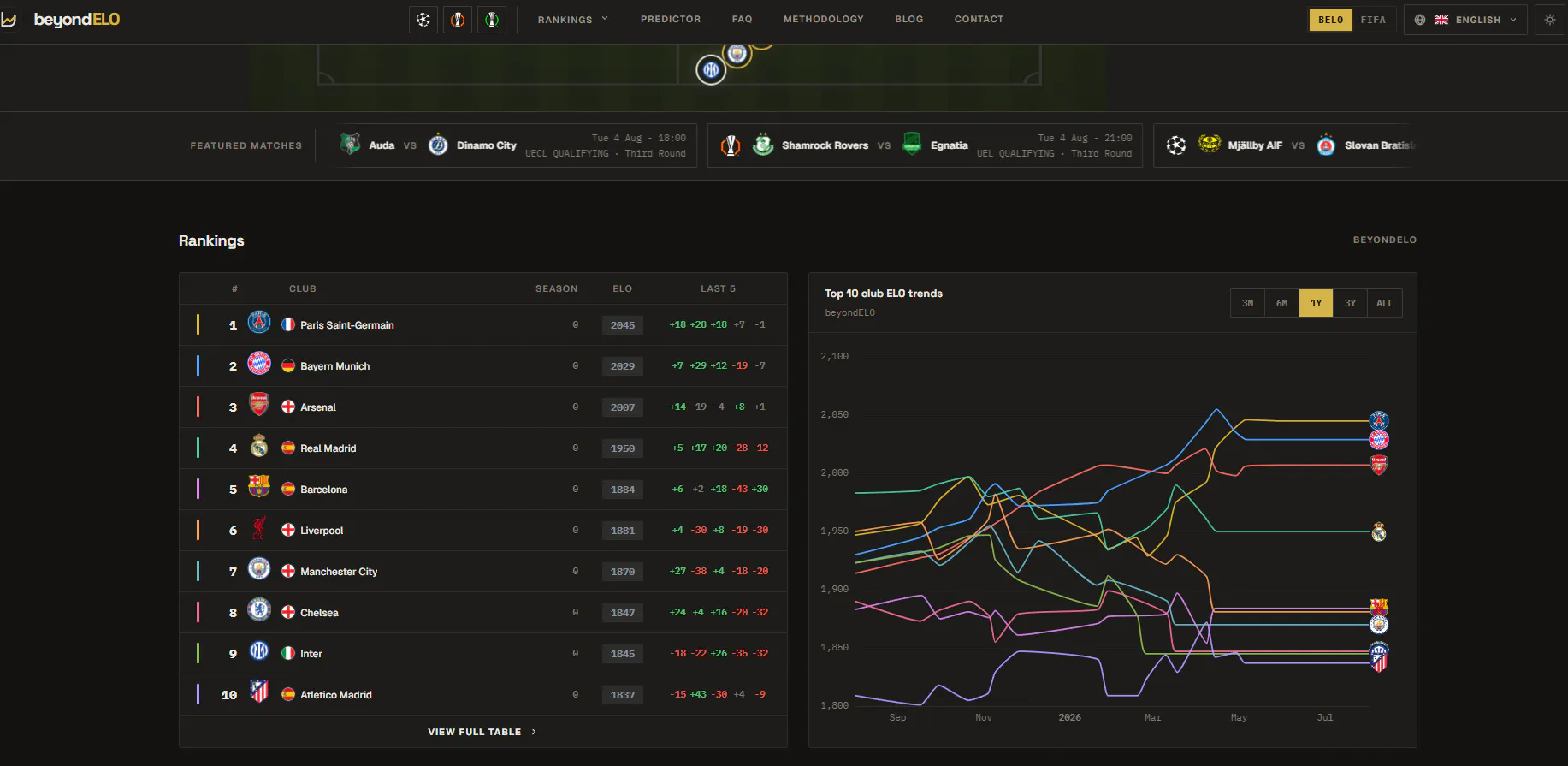Sort table by Season column header

557,289
